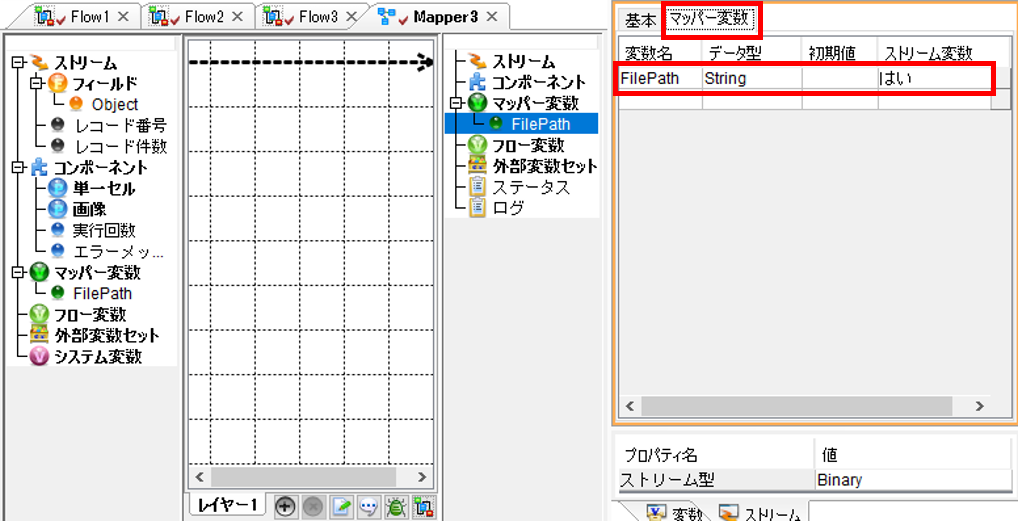Close the Mapper3 tab
The image size is (1020, 522).
click(x=492, y=16)
